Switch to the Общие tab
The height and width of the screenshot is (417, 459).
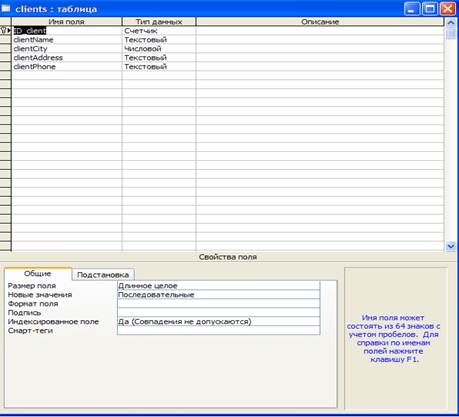pos(38,274)
